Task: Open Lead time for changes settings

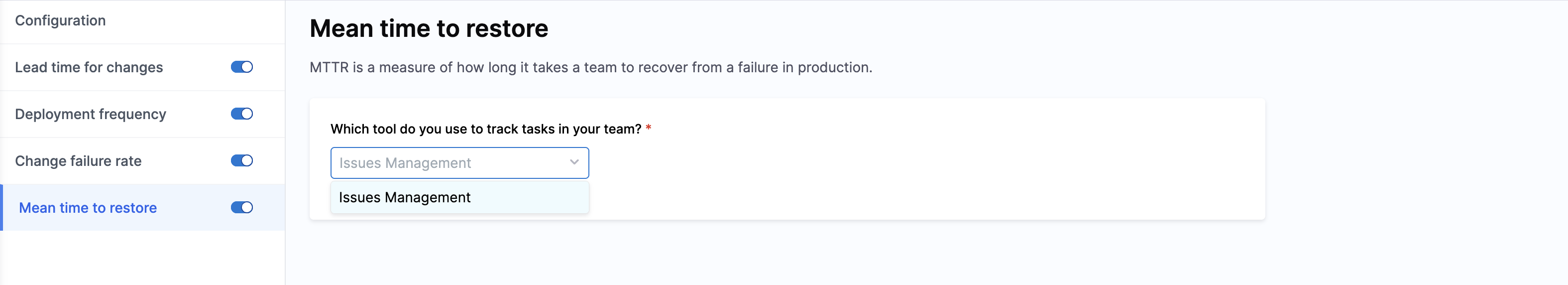Action: [89, 67]
